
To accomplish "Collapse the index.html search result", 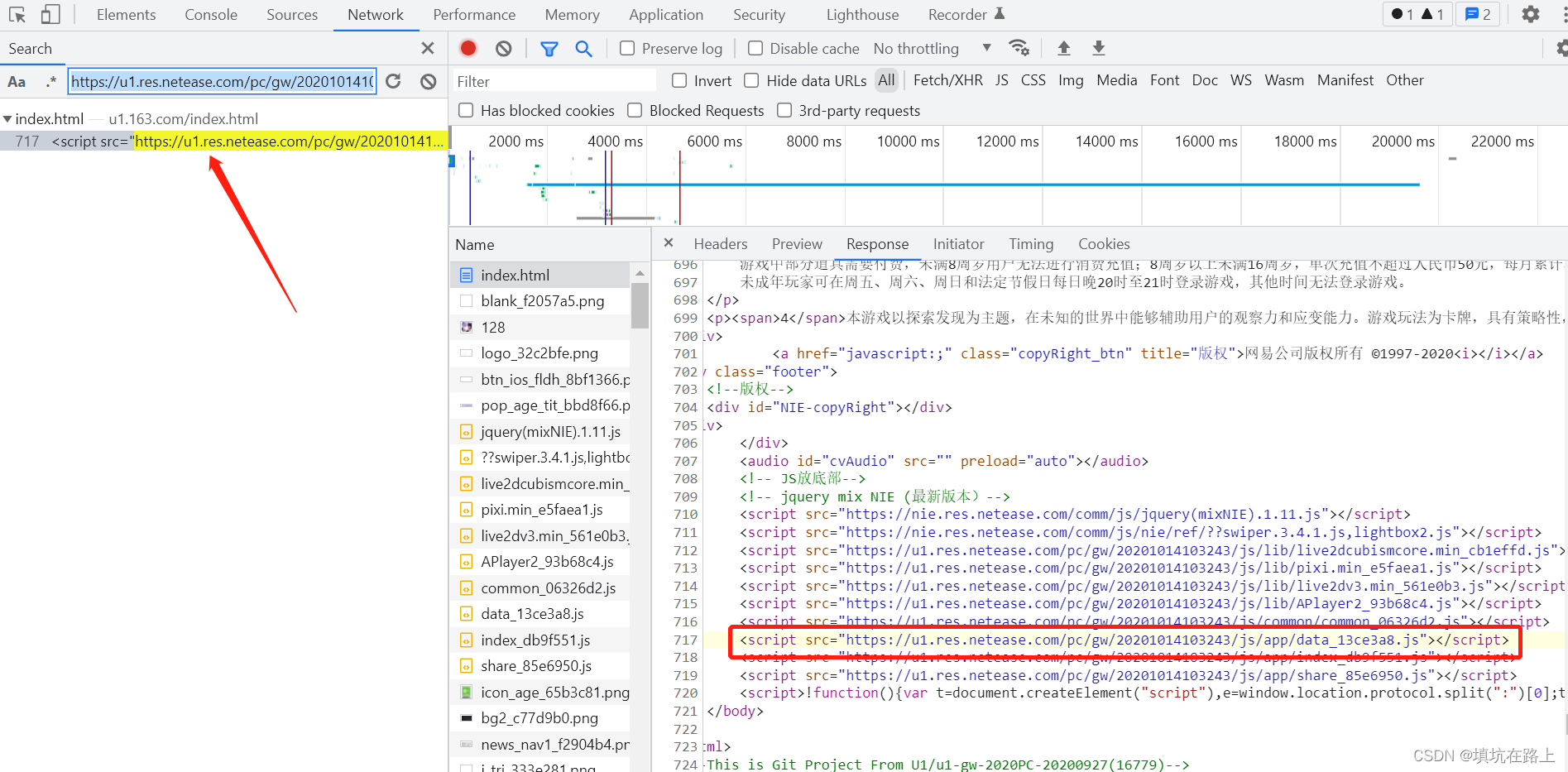I will (x=7, y=119).
